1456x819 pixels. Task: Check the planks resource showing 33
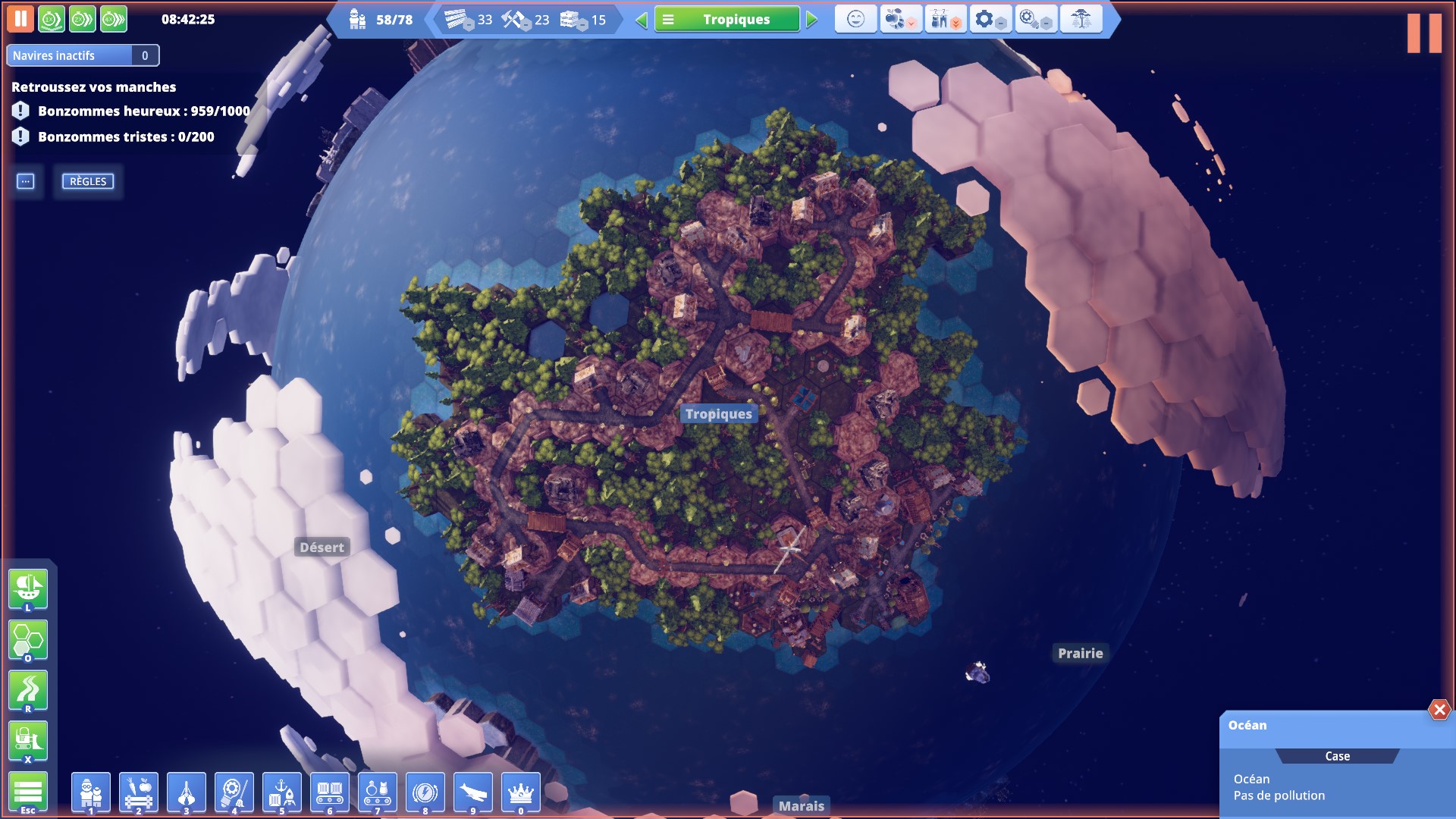pyautogui.click(x=468, y=20)
